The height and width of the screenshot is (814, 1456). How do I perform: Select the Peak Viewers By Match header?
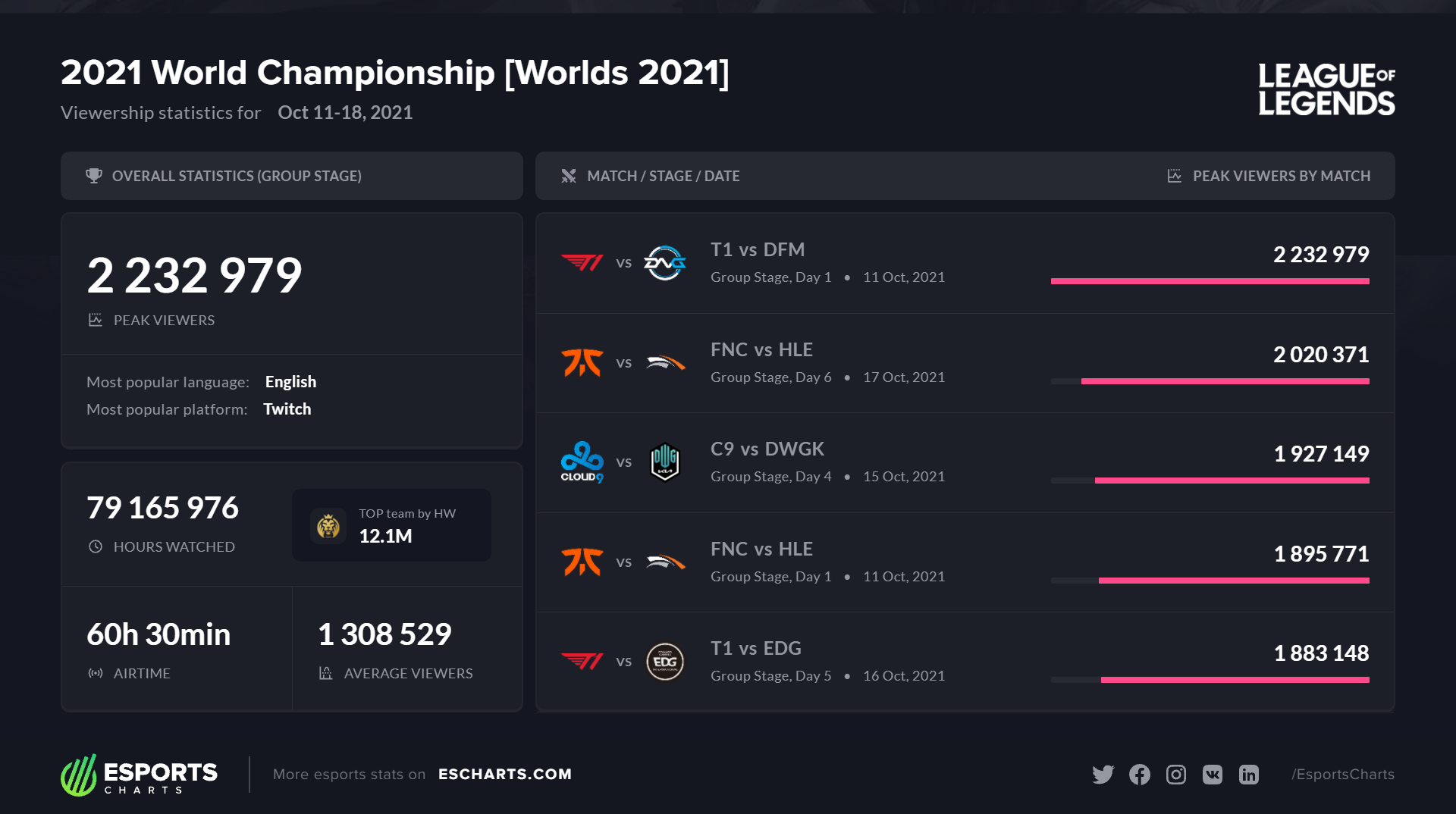pos(1281,176)
